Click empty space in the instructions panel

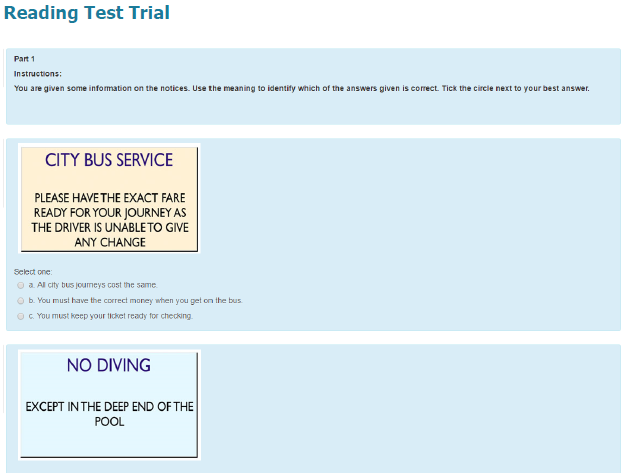400,108
